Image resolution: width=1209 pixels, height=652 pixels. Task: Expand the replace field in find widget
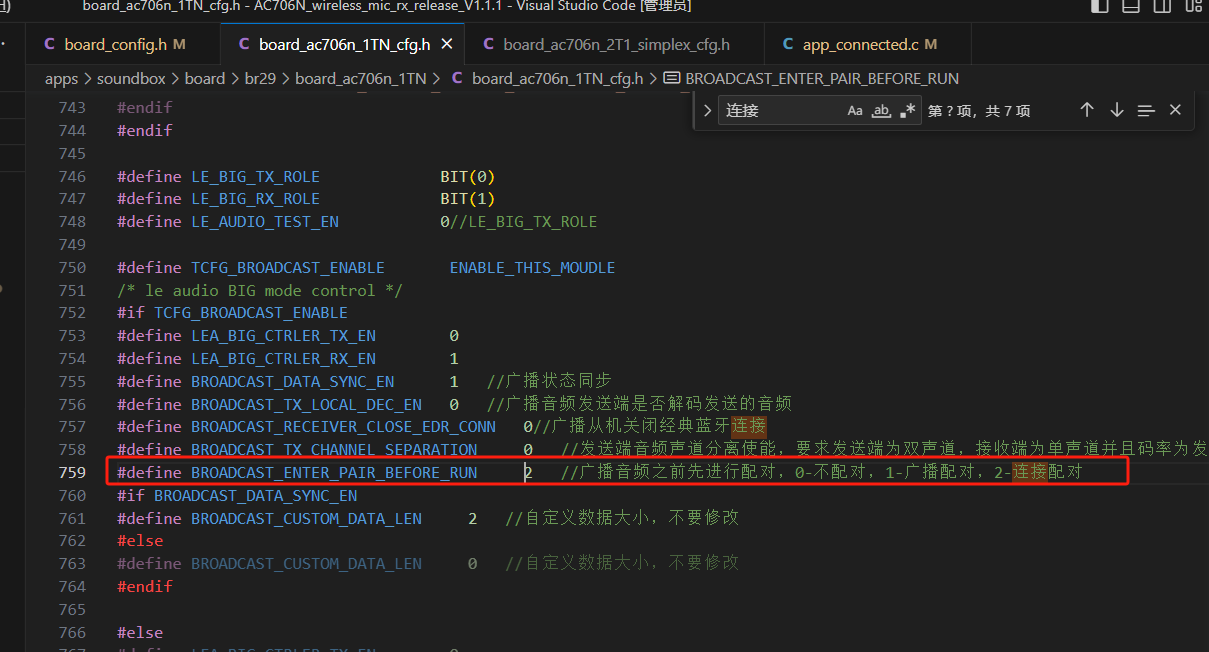coord(707,111)
